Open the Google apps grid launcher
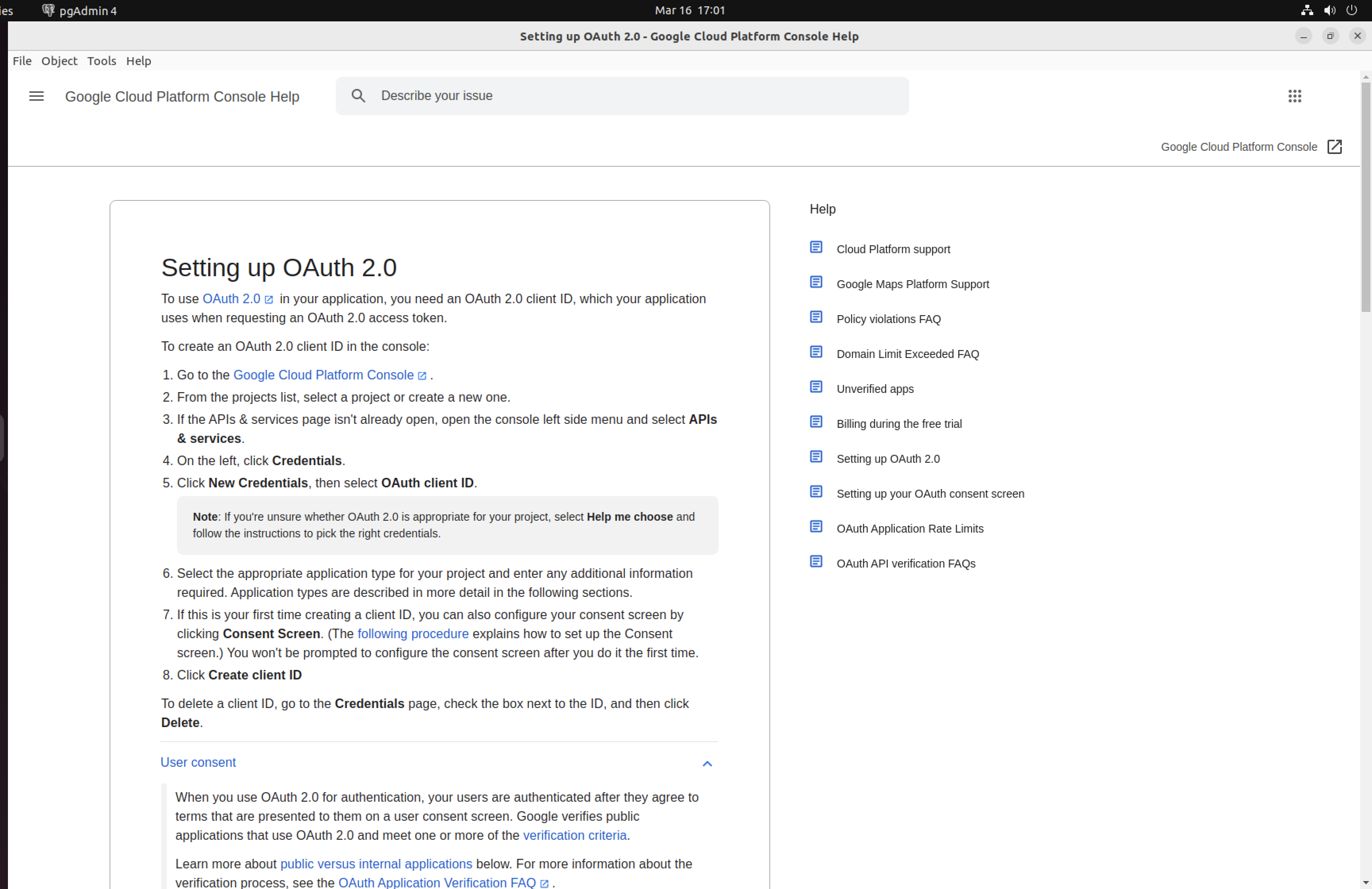This screenshot has width=1372, height=889. 1295,96
